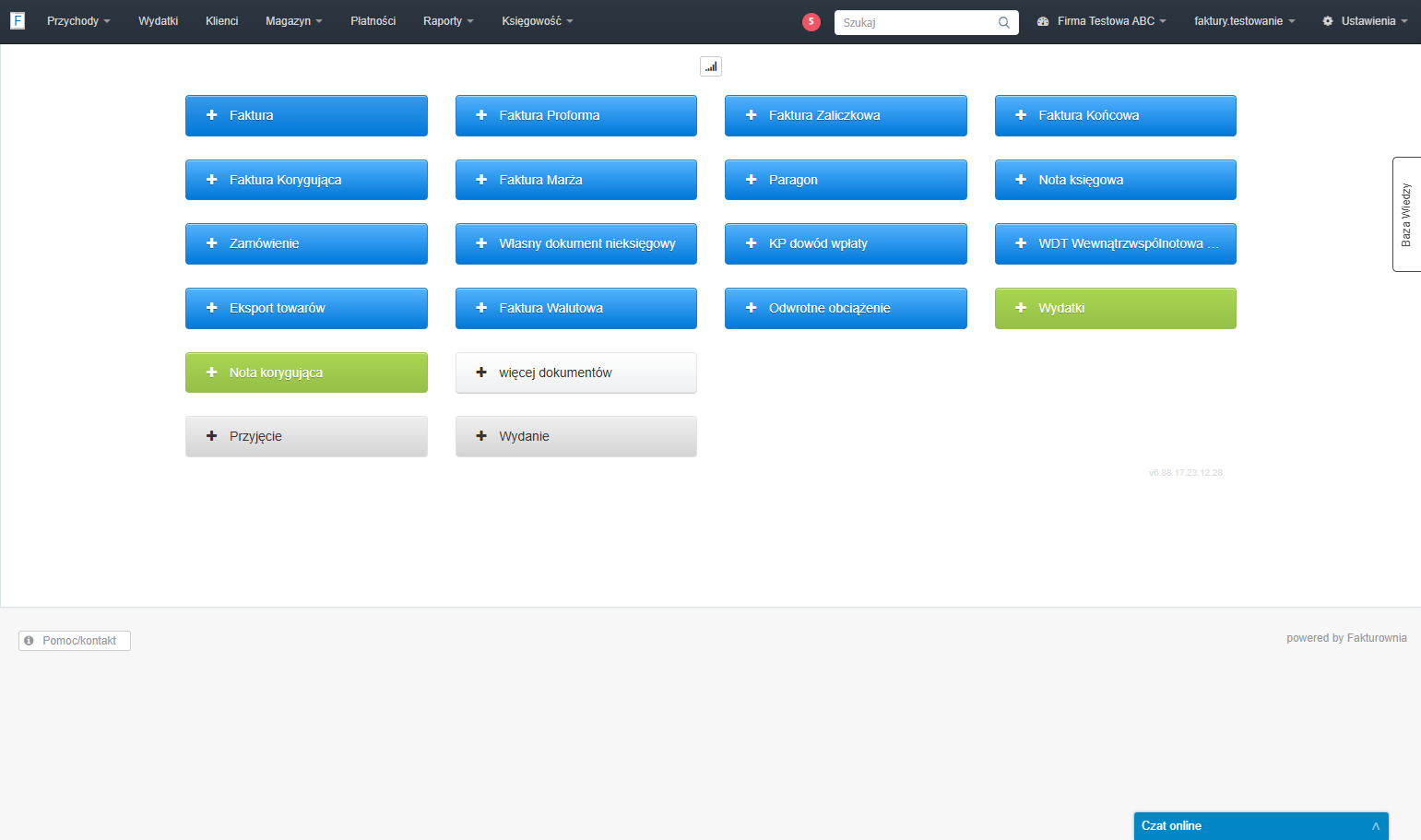The height and width of the screenshot is (840, 1421).
Task: Open the Raporty dropdown menu
Action: pyautogui.click(x=448, y=21)
